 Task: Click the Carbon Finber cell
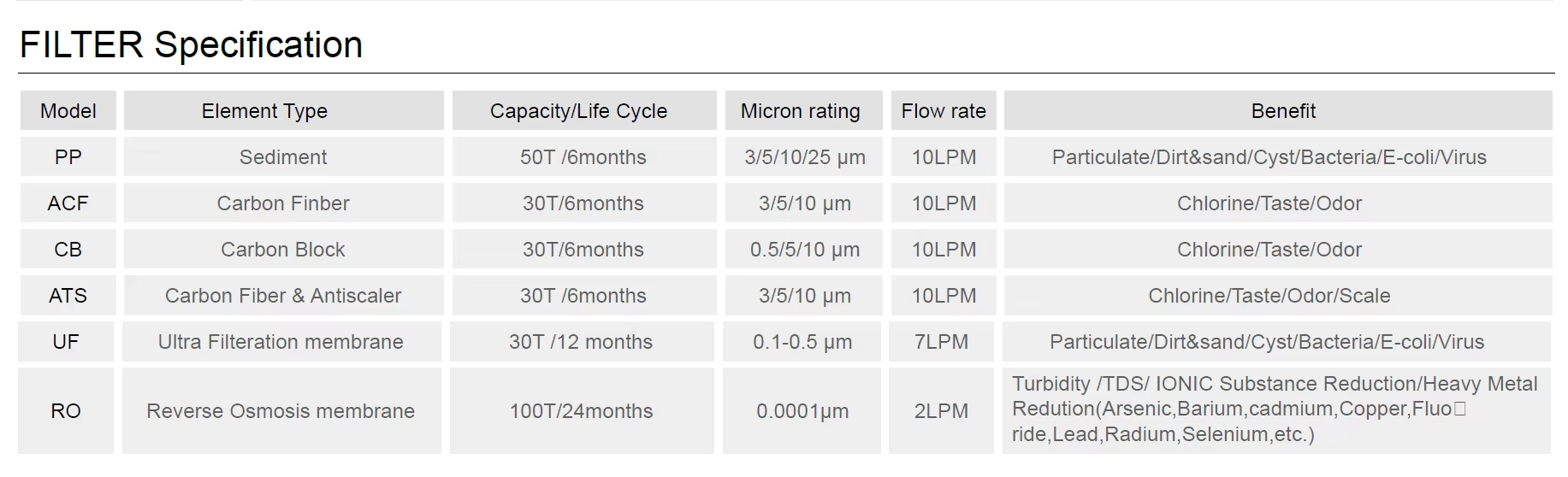click(x=283, y=203)
